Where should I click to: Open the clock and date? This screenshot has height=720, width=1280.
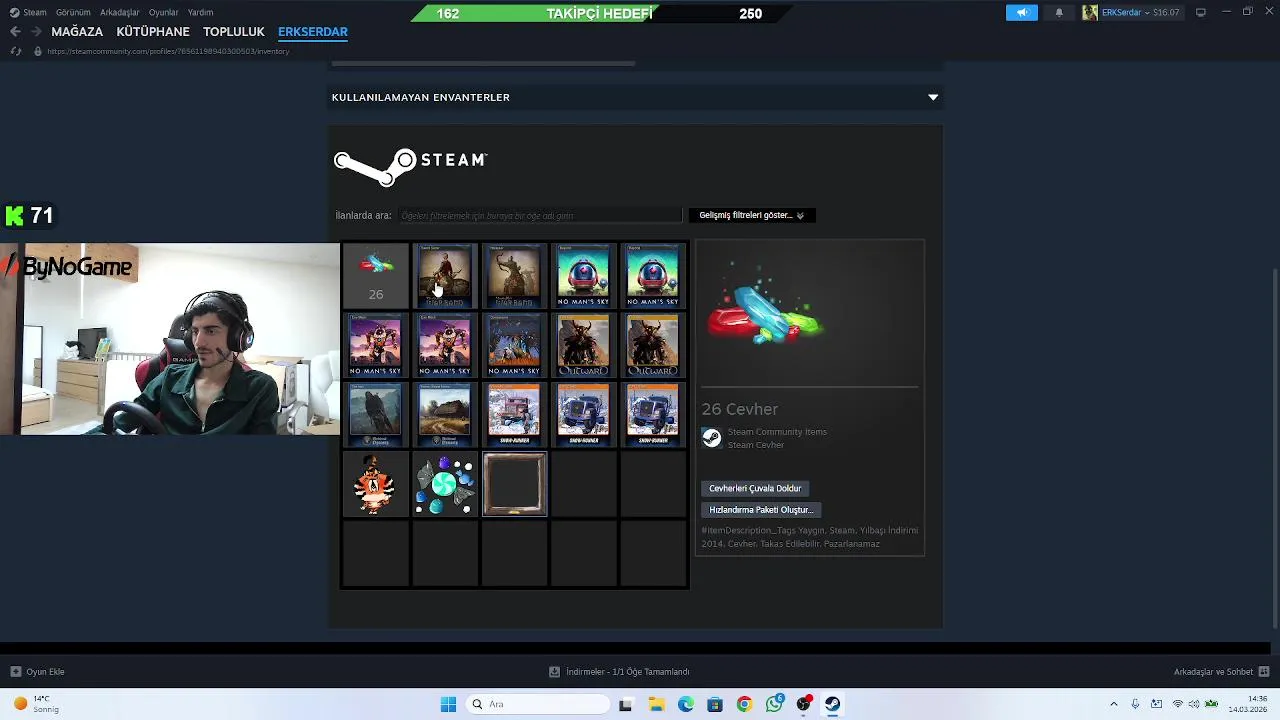tap(1247, 704)
